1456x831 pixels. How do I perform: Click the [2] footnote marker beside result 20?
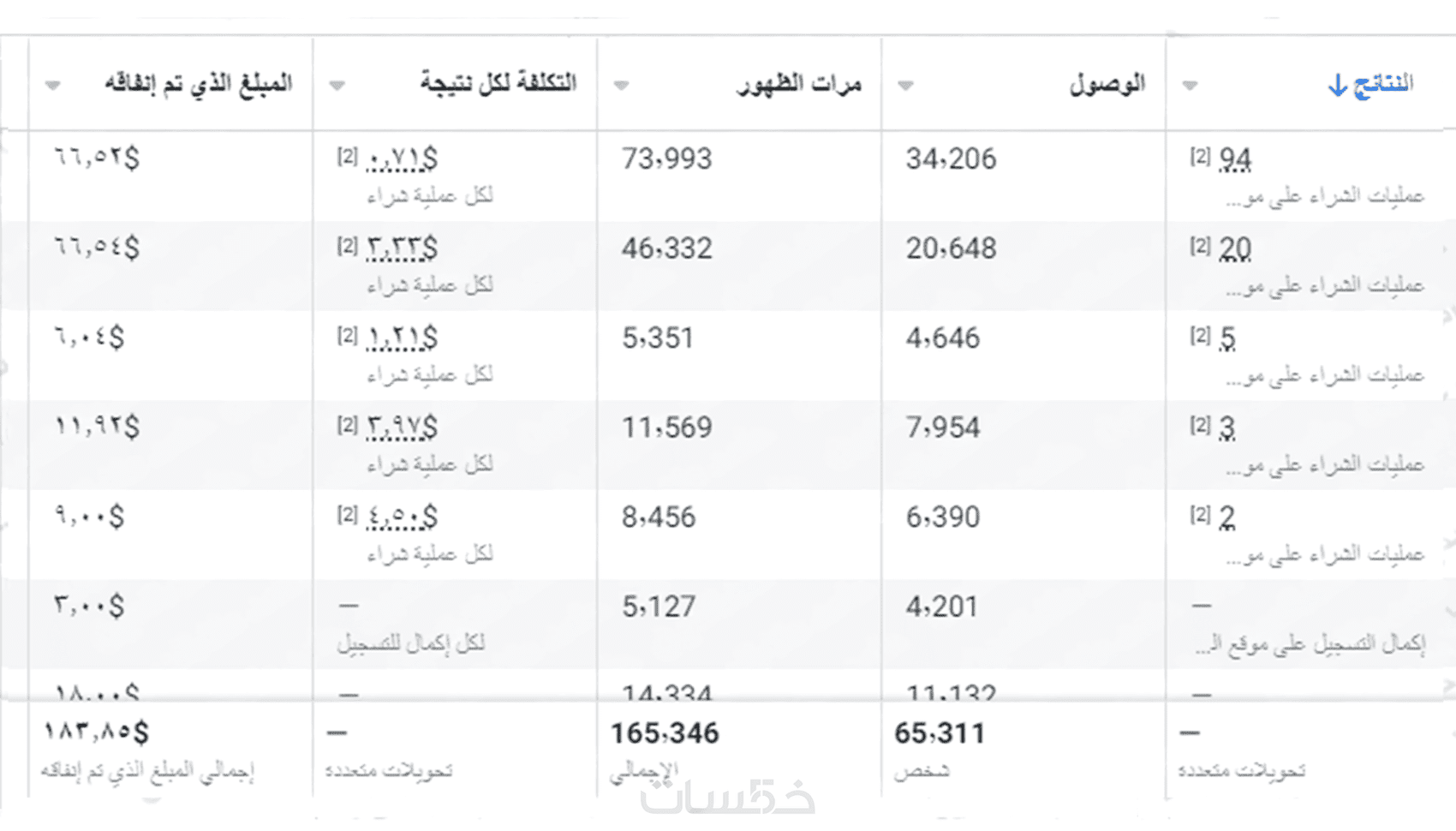(1199, 246)
